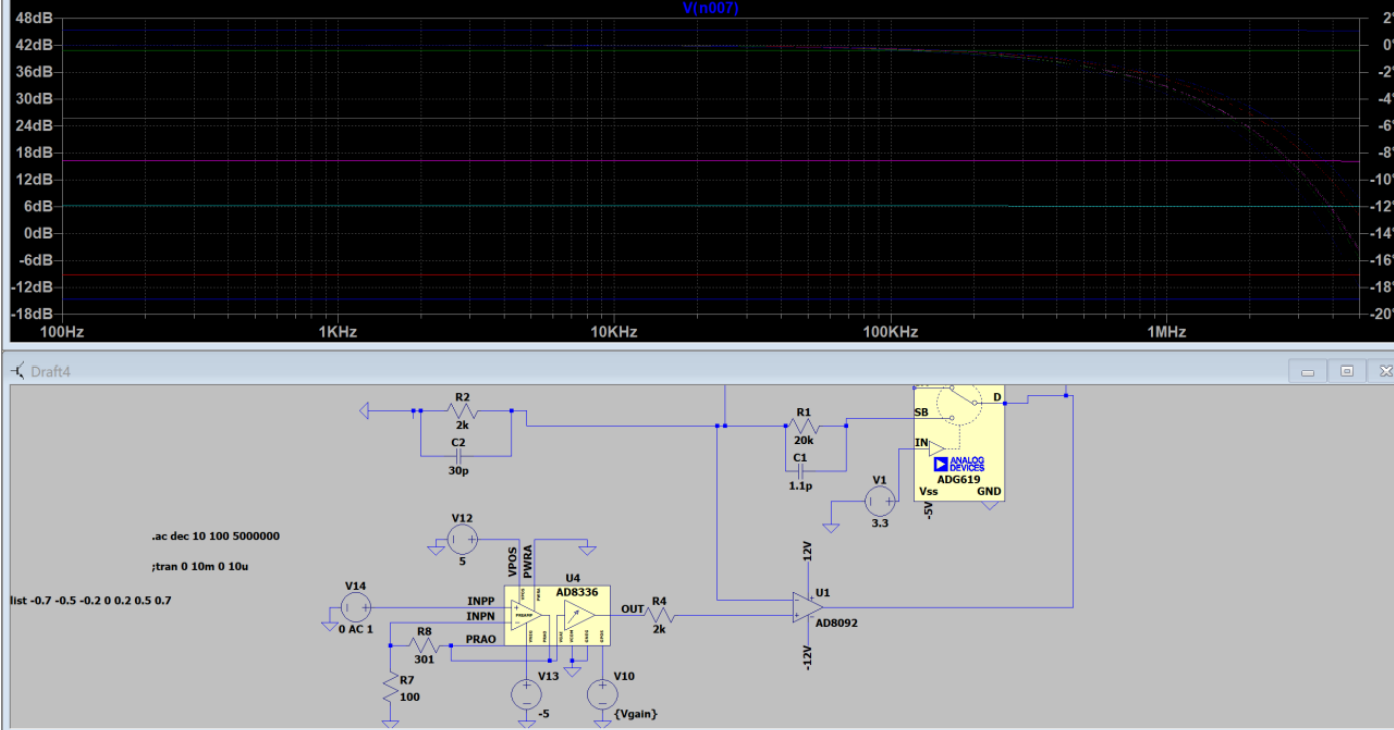This screenshot has height=730, width=1394.
Task: Click the 20k value of R1
Action: click(803, 440)
